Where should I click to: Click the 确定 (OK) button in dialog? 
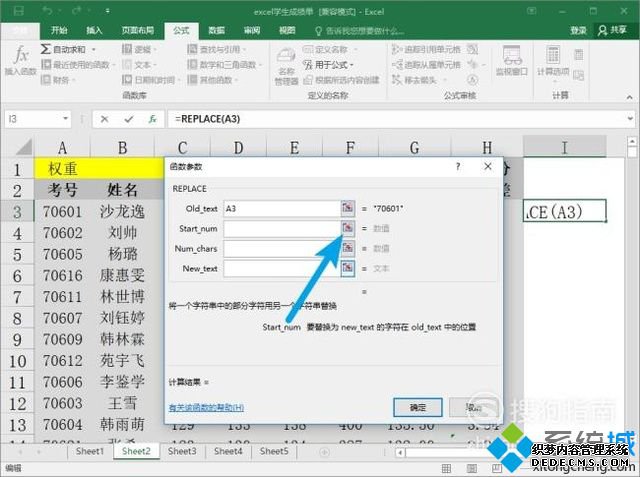[x=418, y=407]
